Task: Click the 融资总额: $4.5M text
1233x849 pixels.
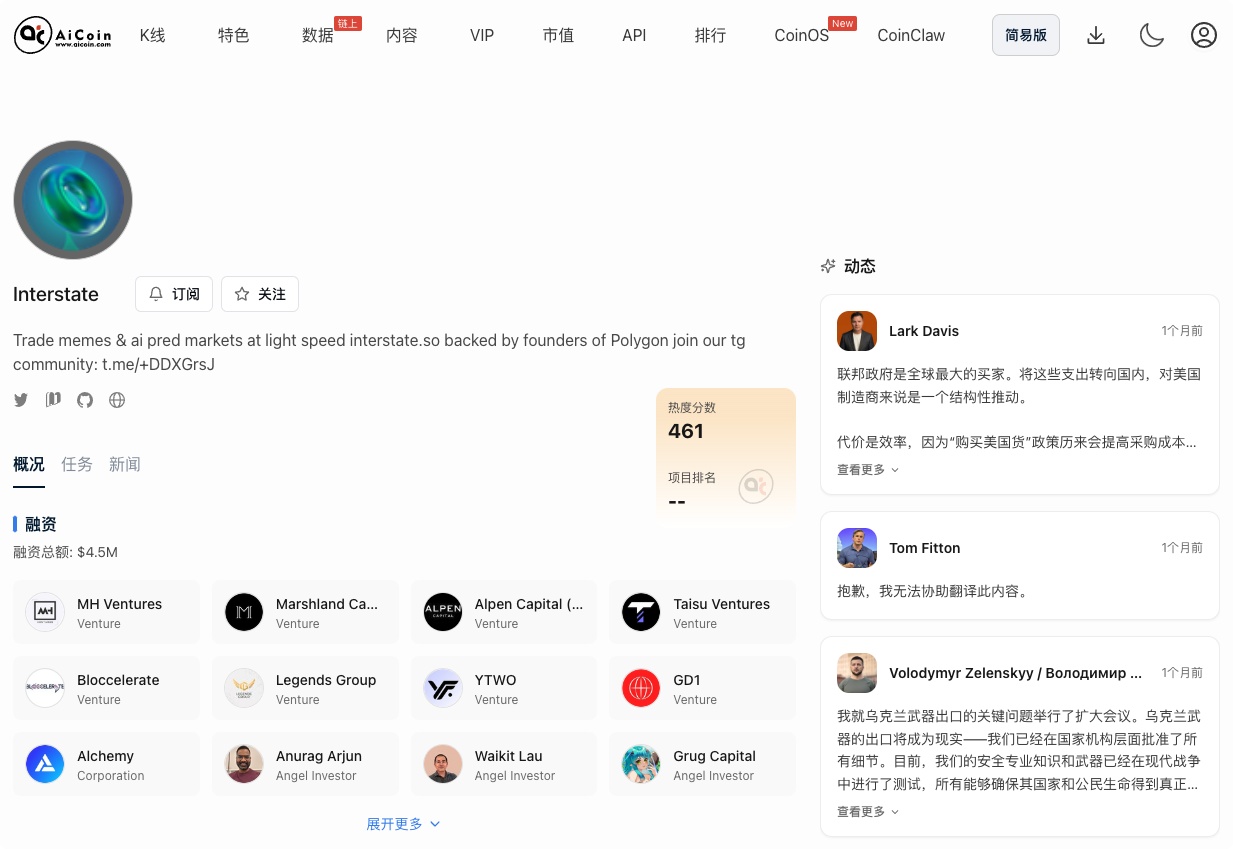Action: pyautogui.click(x=65, y=552)
